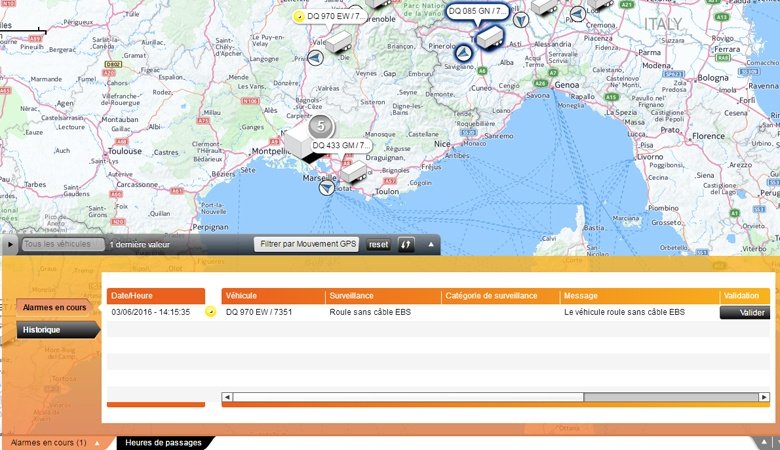Switch to the Historique side tab
The height and width of the screenshot is (450, 780).
pyautogui.click(x=57, y=330)
